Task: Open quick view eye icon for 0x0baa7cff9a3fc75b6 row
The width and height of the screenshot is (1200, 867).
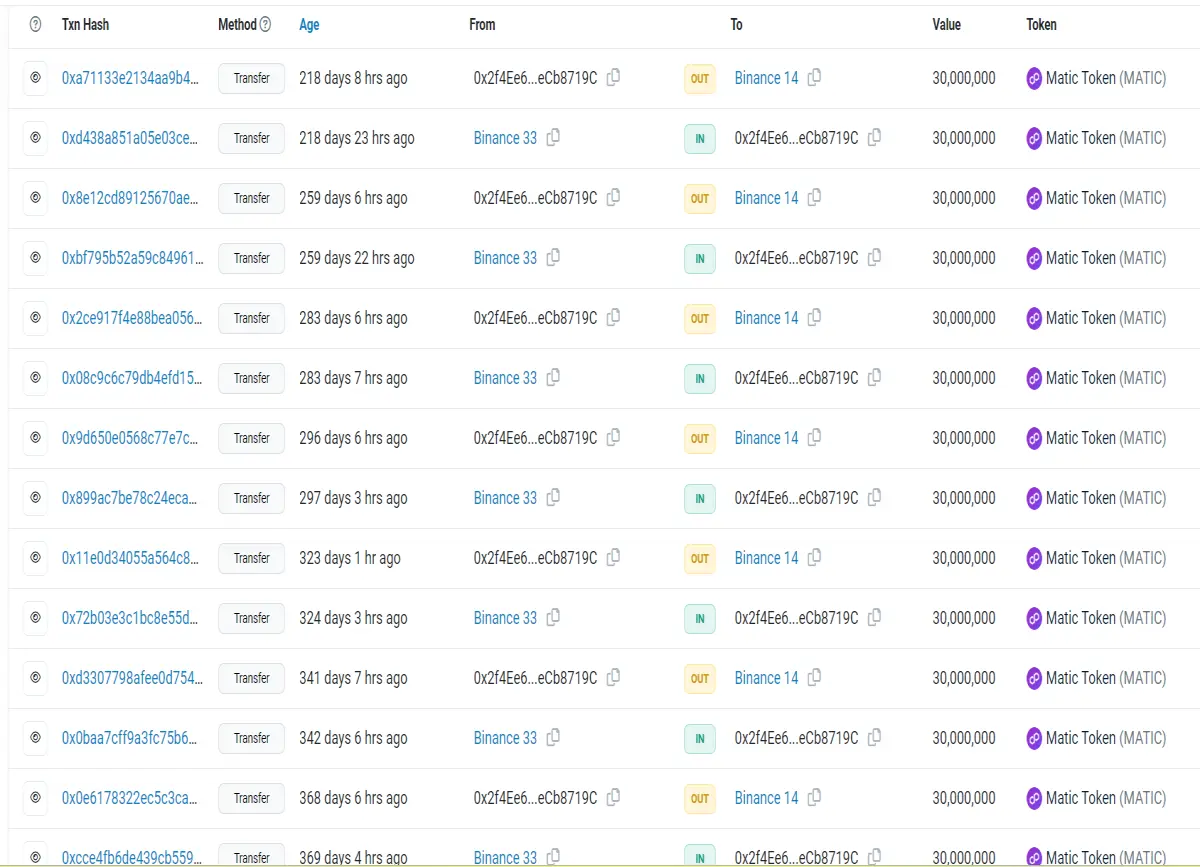Action: click(x=35, y=738)
